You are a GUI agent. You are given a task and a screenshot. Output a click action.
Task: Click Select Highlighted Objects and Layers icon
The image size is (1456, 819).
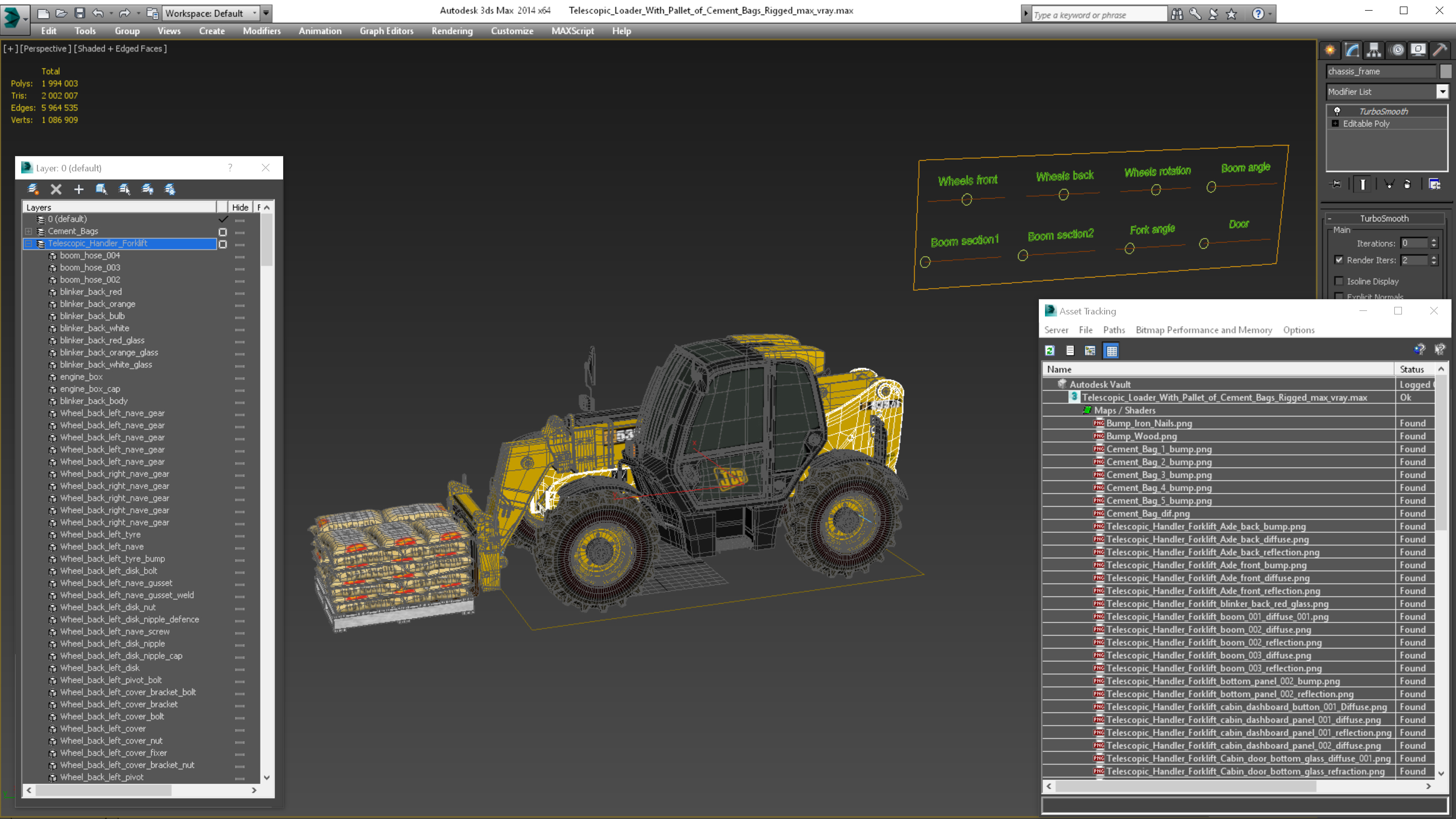click(x=101, y=190)
